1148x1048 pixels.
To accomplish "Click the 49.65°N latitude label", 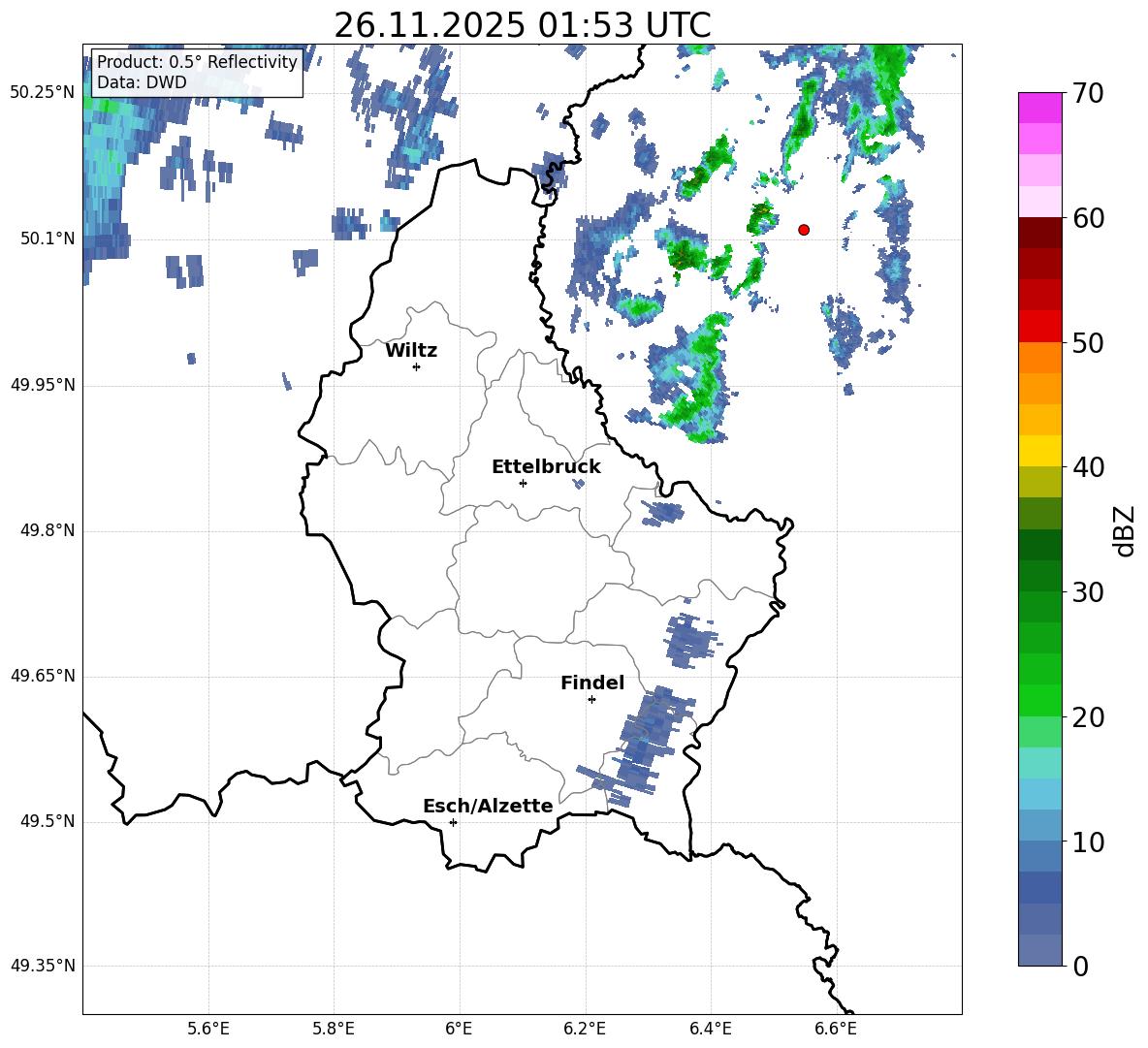I will [43, 676].
